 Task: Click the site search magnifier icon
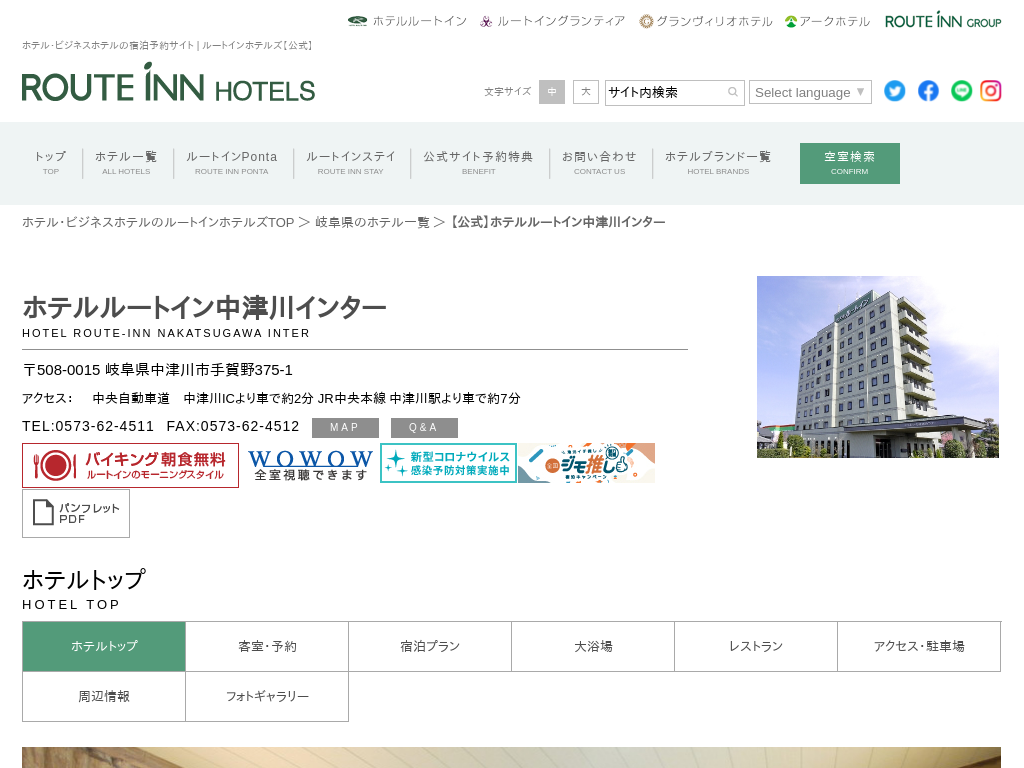pyautogui.click(x=733, y=92)
